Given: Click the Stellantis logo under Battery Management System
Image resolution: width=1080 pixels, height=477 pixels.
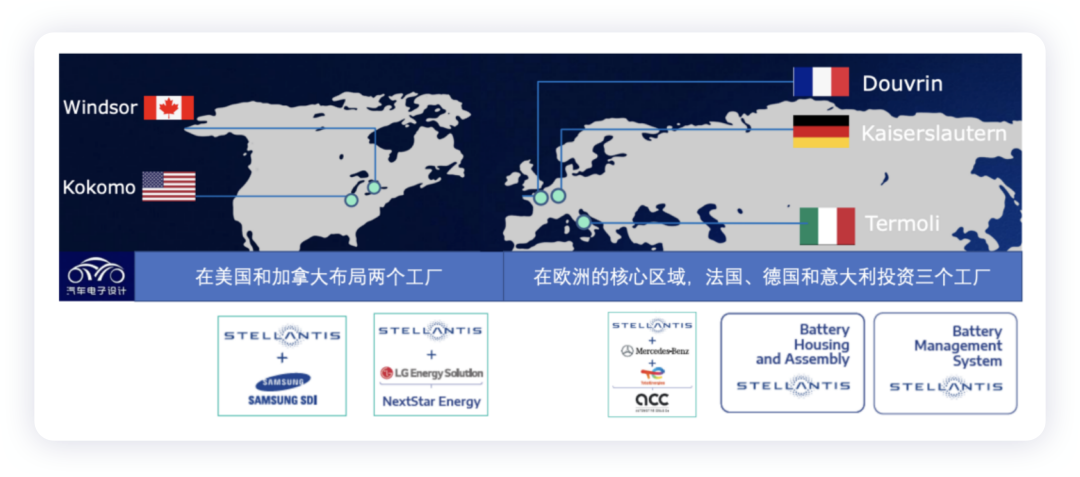Looking at the screenshot, I should tap(946, 387).
